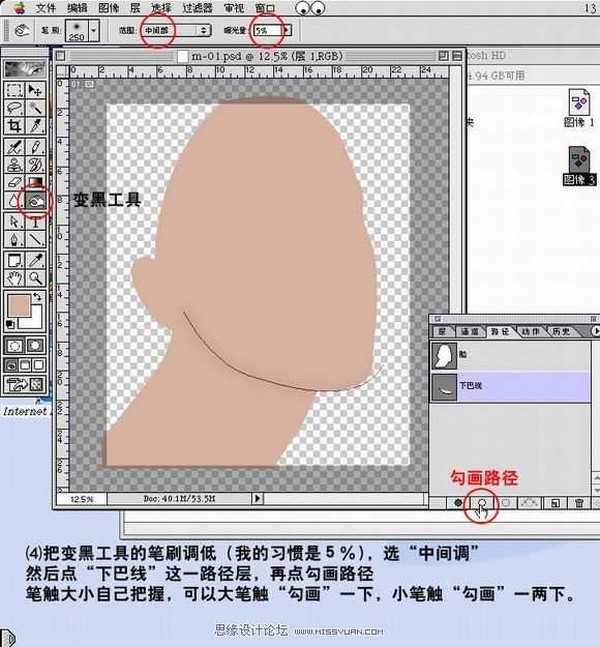Switch to the 历史 (History) tab

[559, 331]
